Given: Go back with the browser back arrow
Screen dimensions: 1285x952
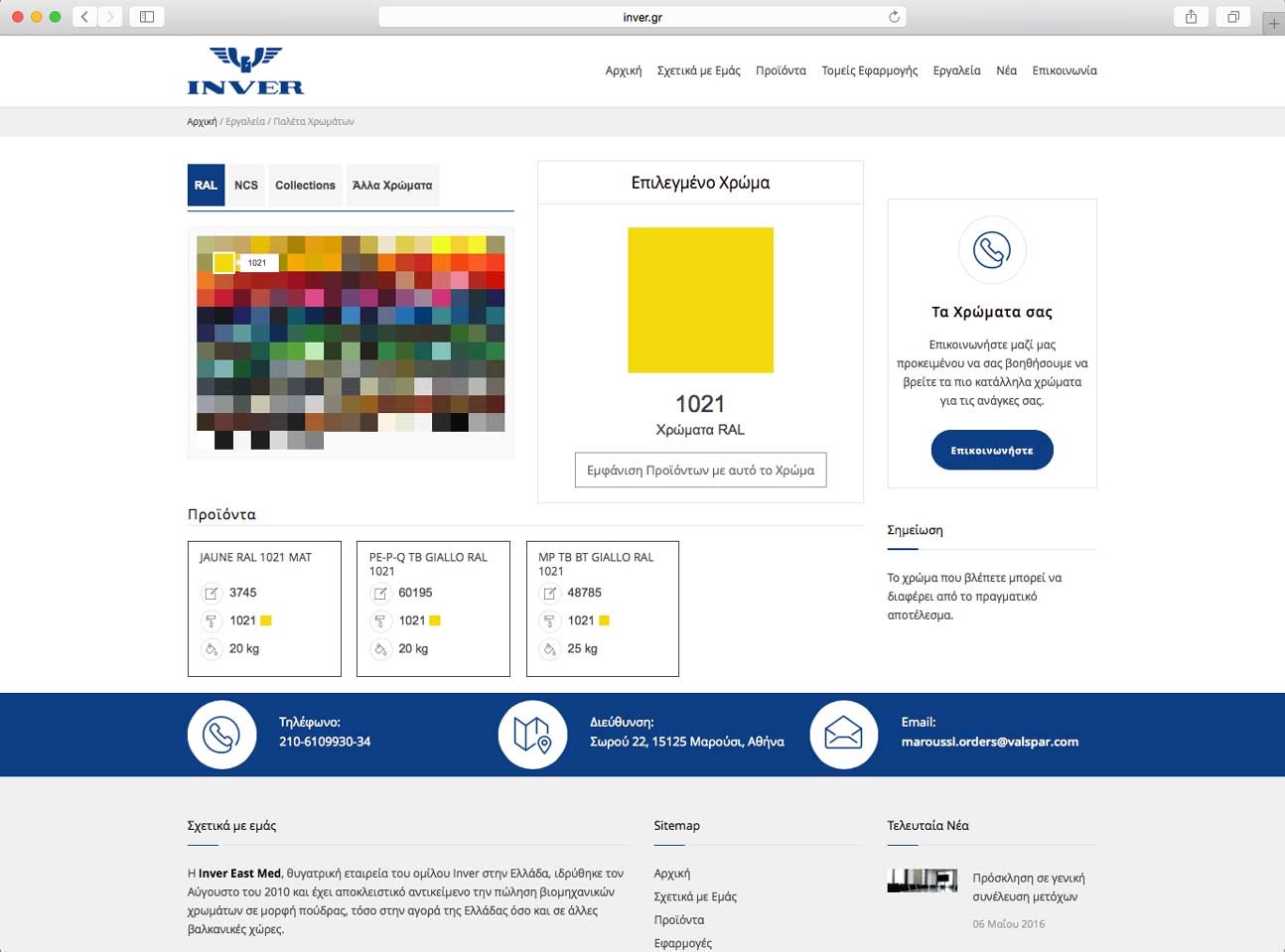Looking at the screenshot, I should (x=85, y=17).
